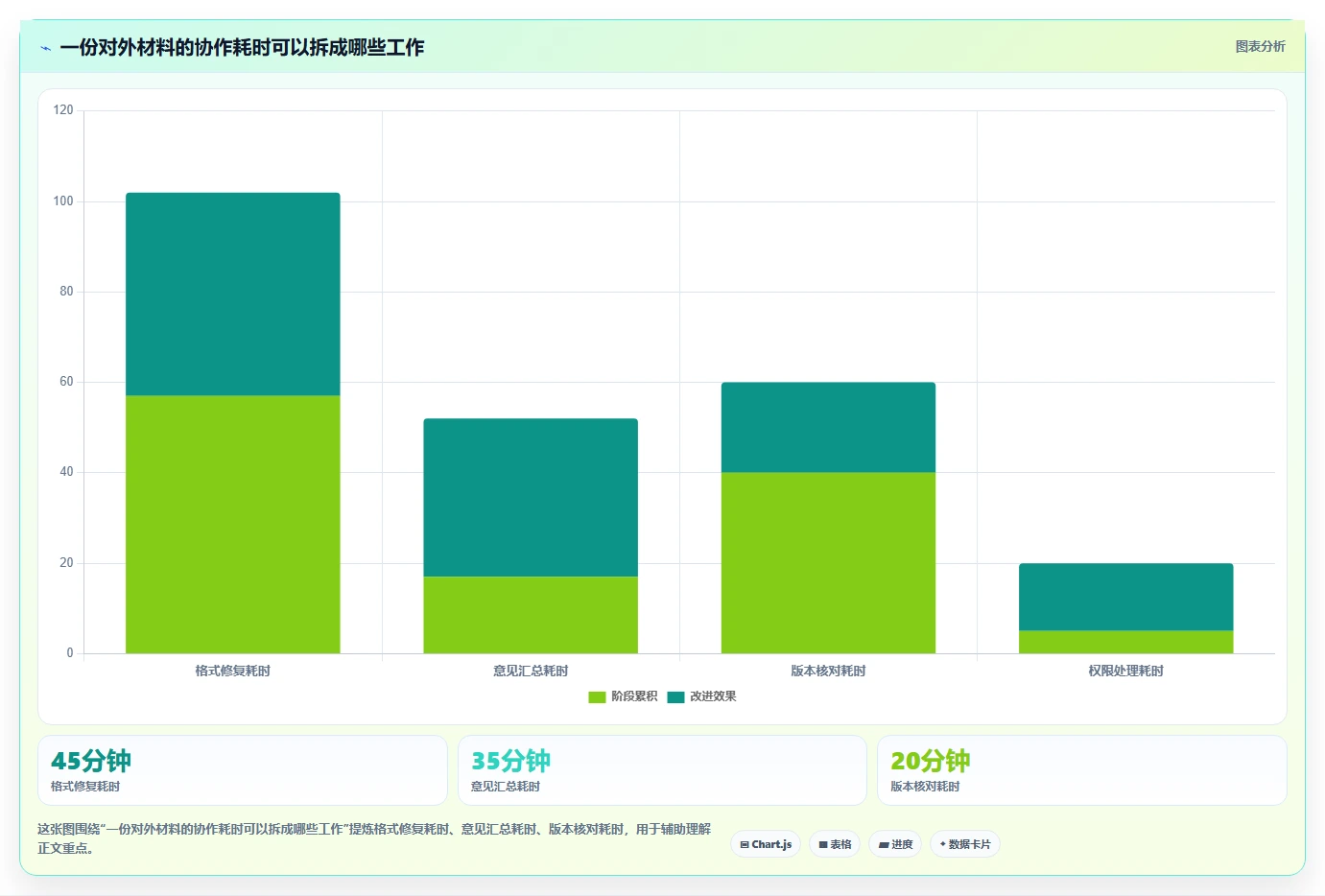Viewport: 1325px width, 896px height.
Task: Toggle the 改进效果 legend teal swatch
Action: (675, 696)
